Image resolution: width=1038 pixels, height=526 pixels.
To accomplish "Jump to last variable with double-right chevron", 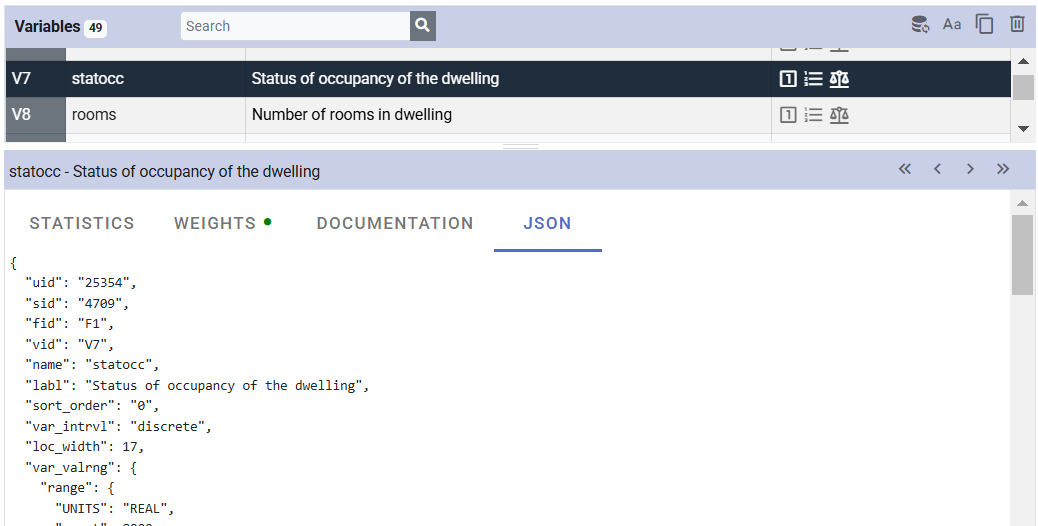I will click(1003, 170).
